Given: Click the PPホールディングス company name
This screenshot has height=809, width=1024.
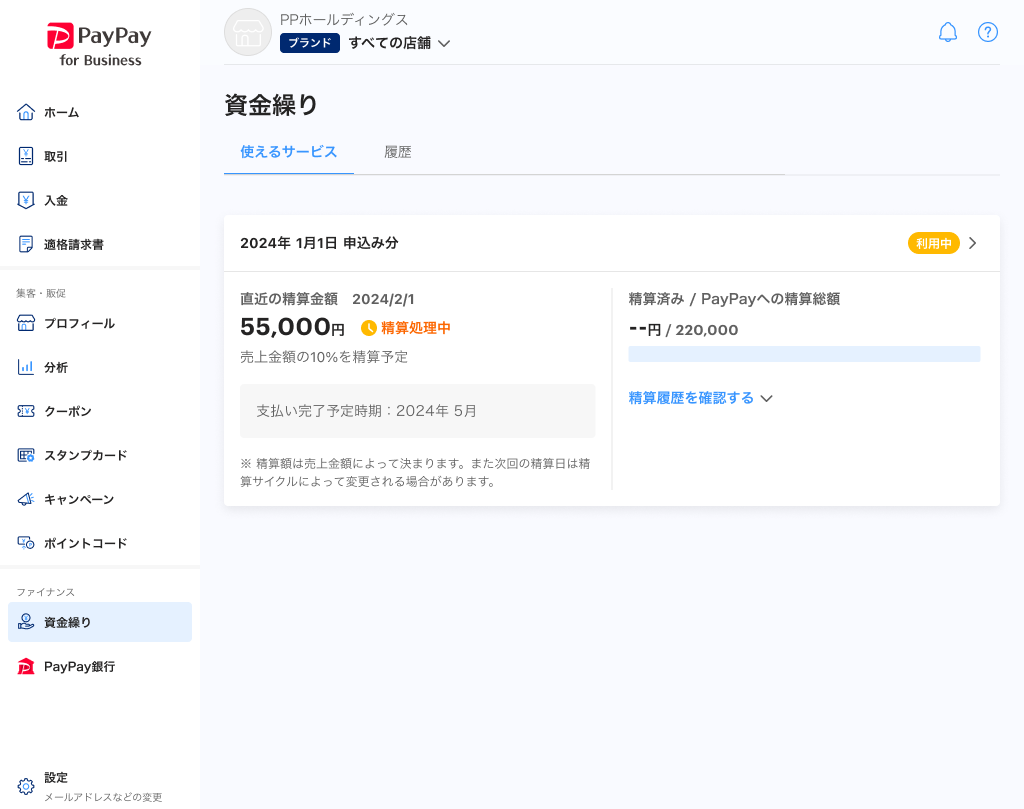Looking at the screenshot, I should coord(344,20).
